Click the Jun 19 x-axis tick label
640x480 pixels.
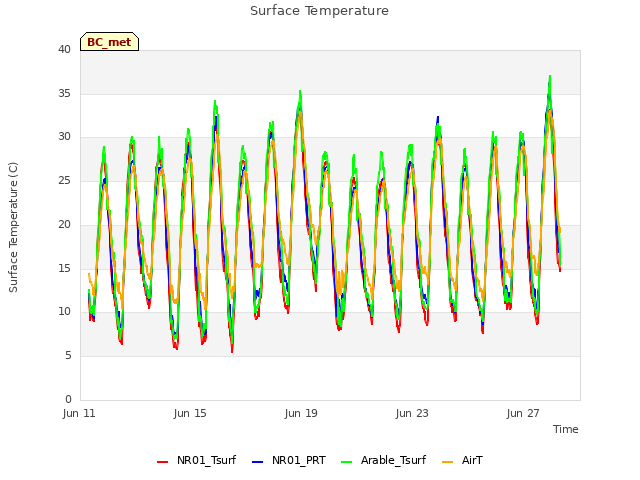click(x=301, y=413)
